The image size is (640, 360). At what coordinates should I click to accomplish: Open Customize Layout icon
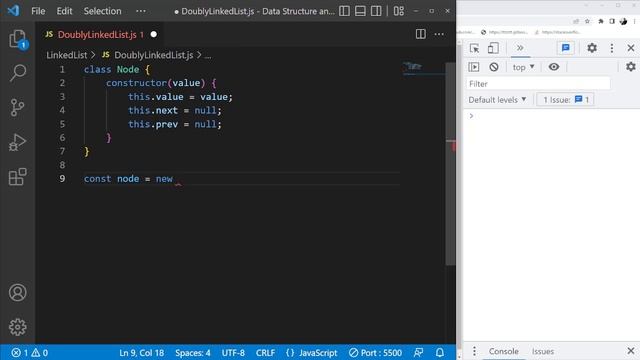coord(399,11)
